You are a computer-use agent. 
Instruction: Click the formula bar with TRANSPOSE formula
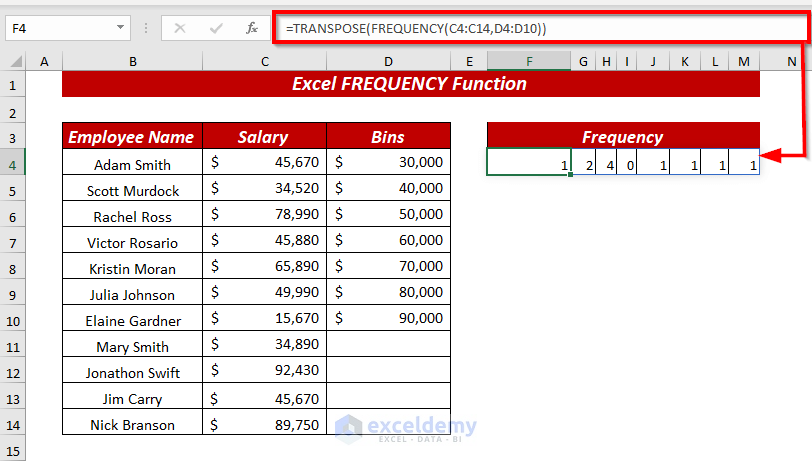(x=541, y=28)
